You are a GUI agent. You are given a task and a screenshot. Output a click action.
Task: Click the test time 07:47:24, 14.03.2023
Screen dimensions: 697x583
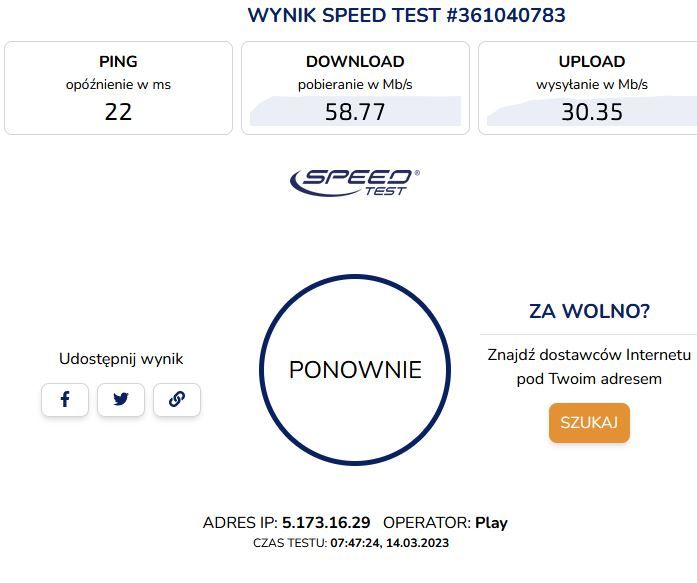(x=389, y=543)
